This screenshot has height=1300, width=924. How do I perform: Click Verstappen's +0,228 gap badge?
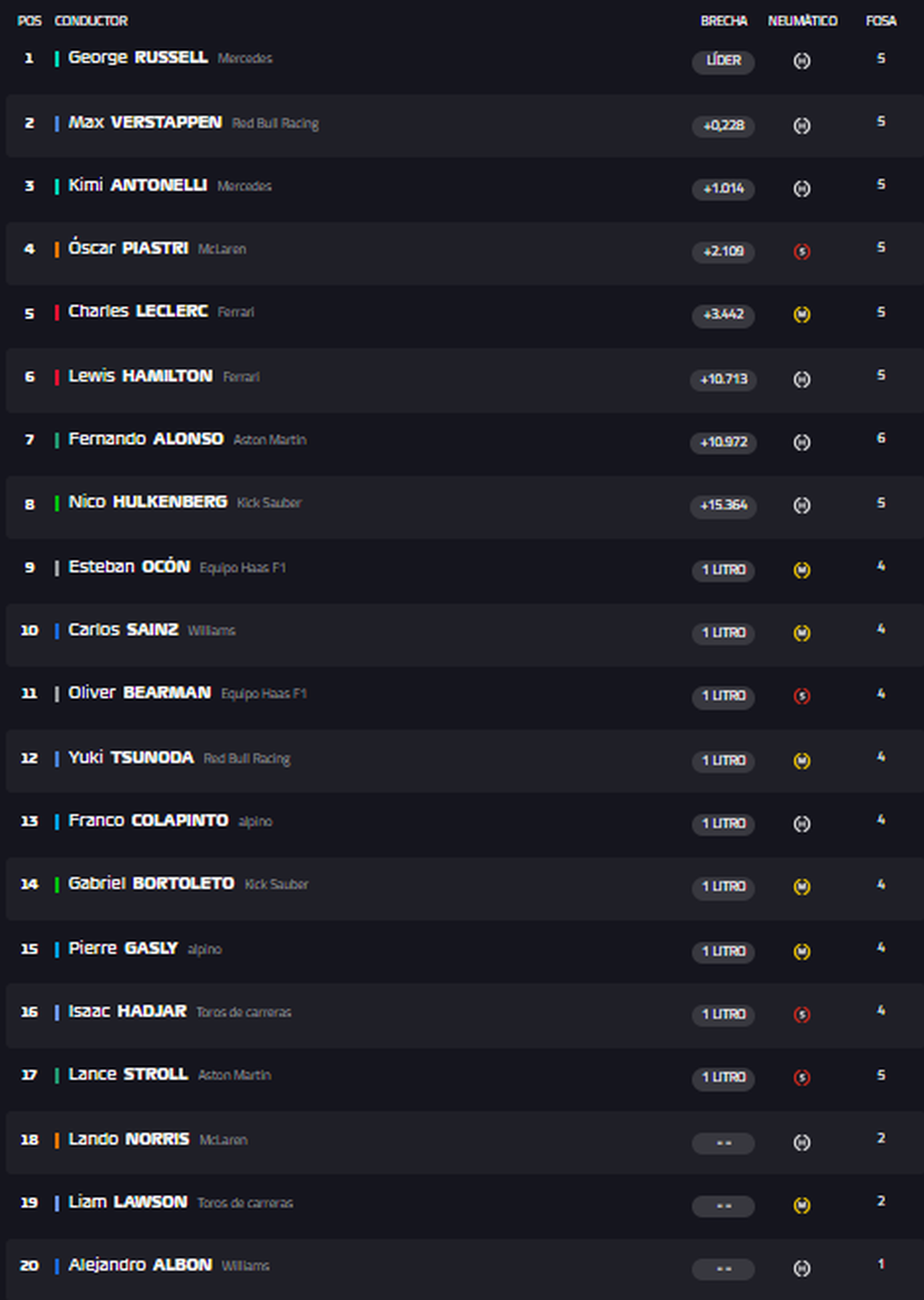[x=723, y=126]
